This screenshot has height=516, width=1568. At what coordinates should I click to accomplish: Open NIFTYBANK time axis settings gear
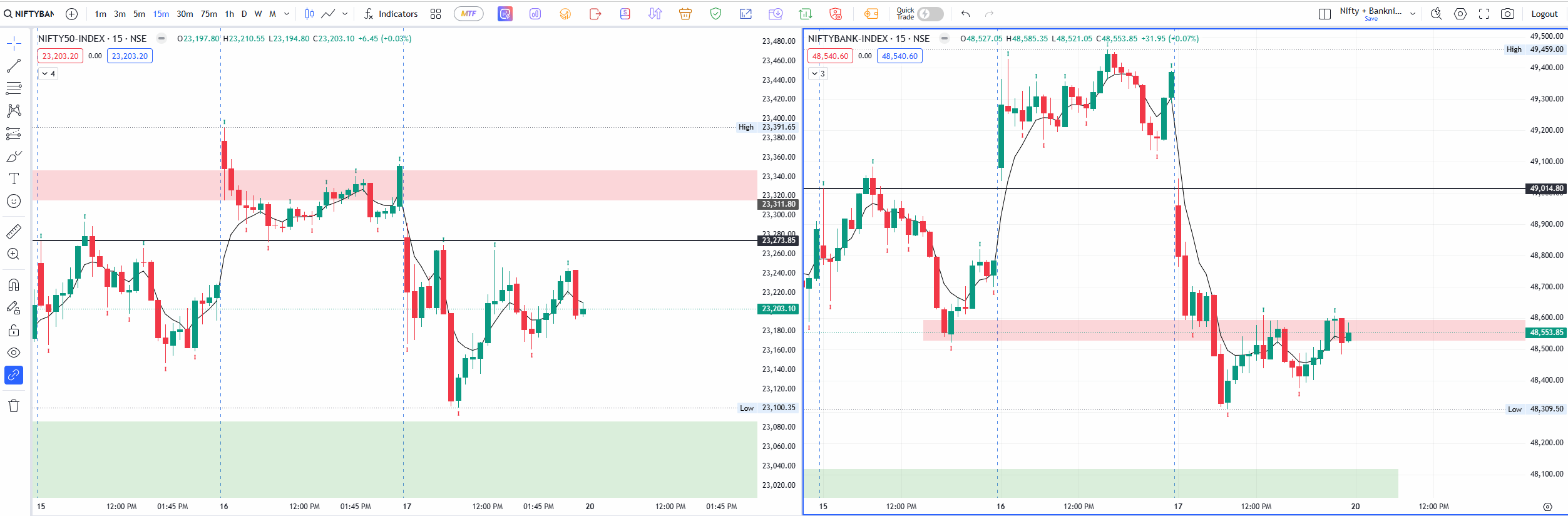(x=1547, y=507)
